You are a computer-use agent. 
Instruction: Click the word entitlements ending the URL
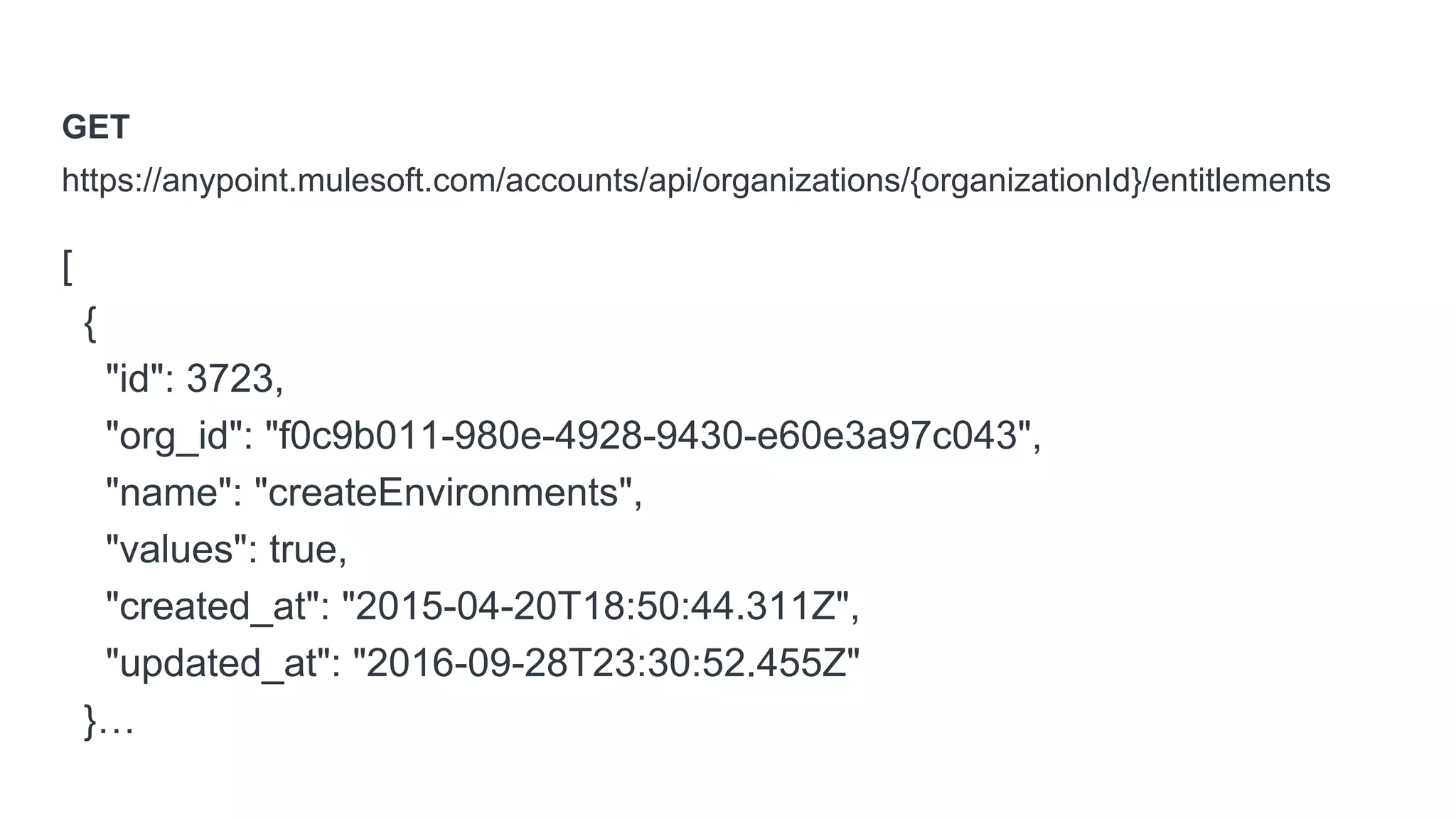click(x=1240, y=181)
